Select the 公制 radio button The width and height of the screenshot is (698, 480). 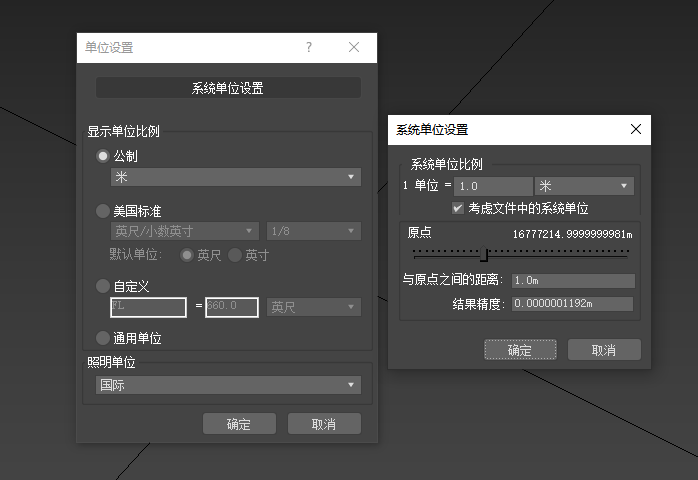[103, 156]
